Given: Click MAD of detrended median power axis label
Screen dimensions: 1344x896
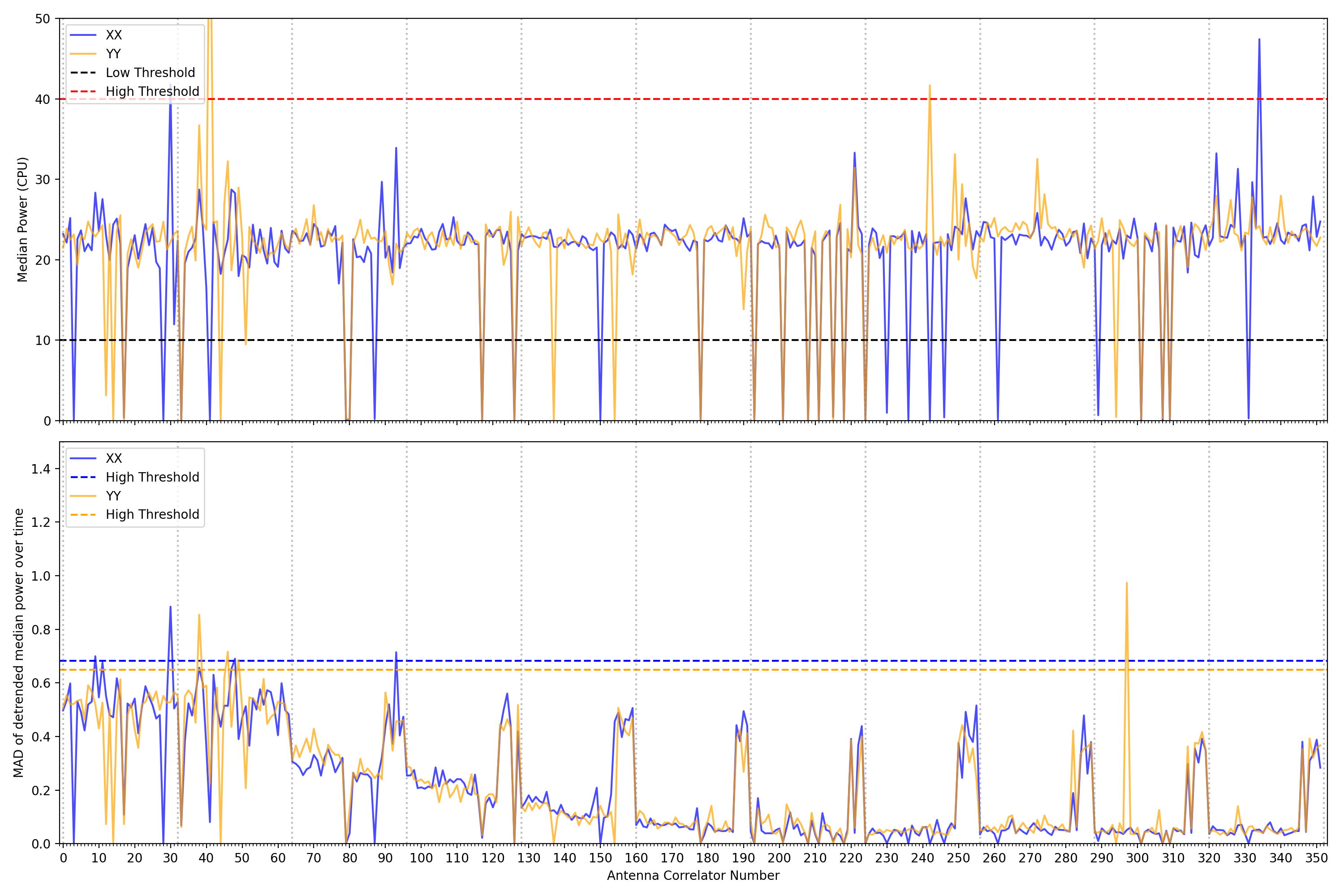Looking at the screenshot, I should (18, 642).
